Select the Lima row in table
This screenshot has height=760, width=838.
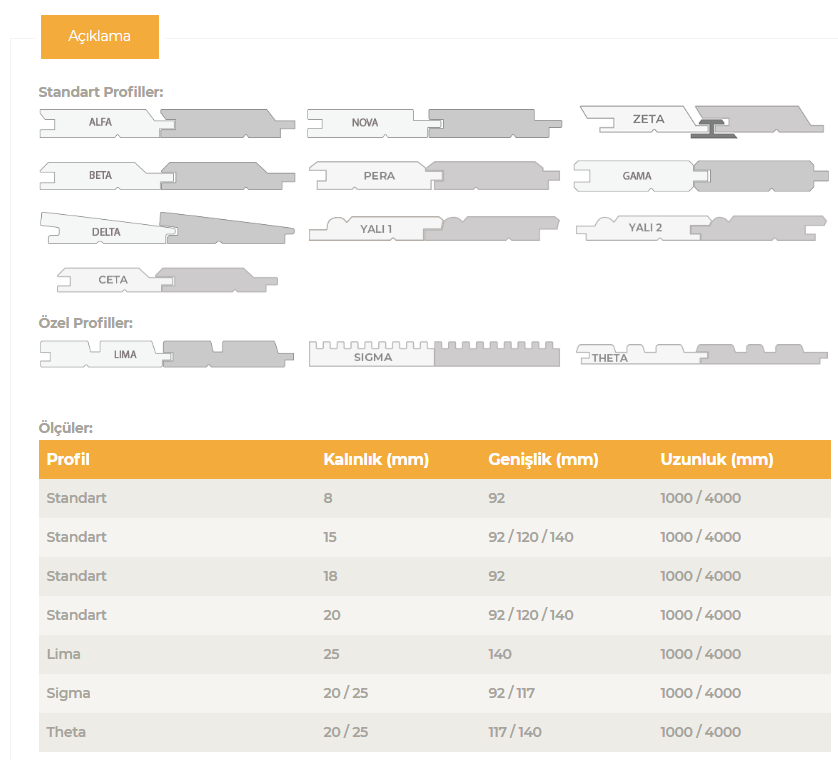(63, 654)
